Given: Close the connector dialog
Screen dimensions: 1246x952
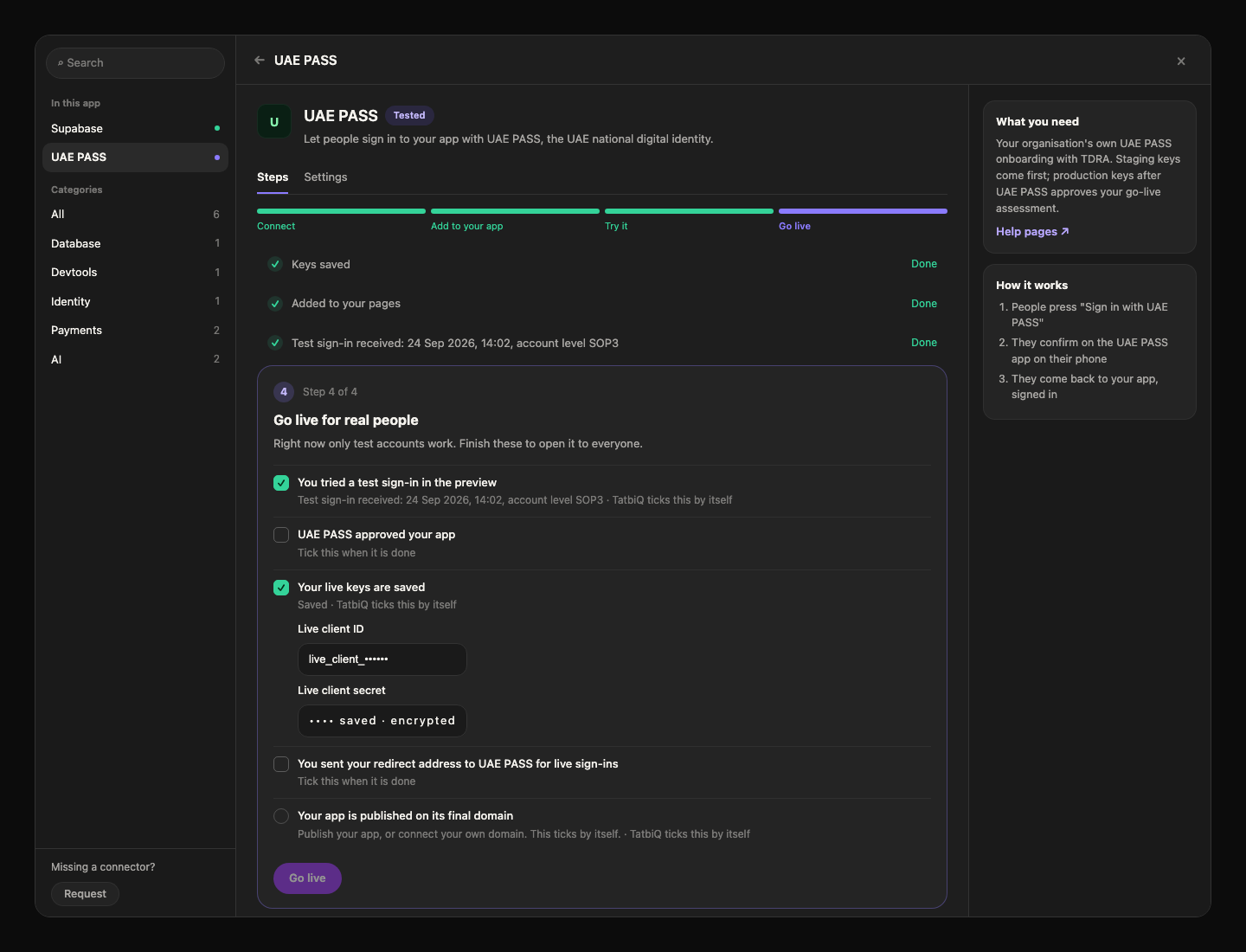Looking at the screenshot, I should [x=1181, y=61].
